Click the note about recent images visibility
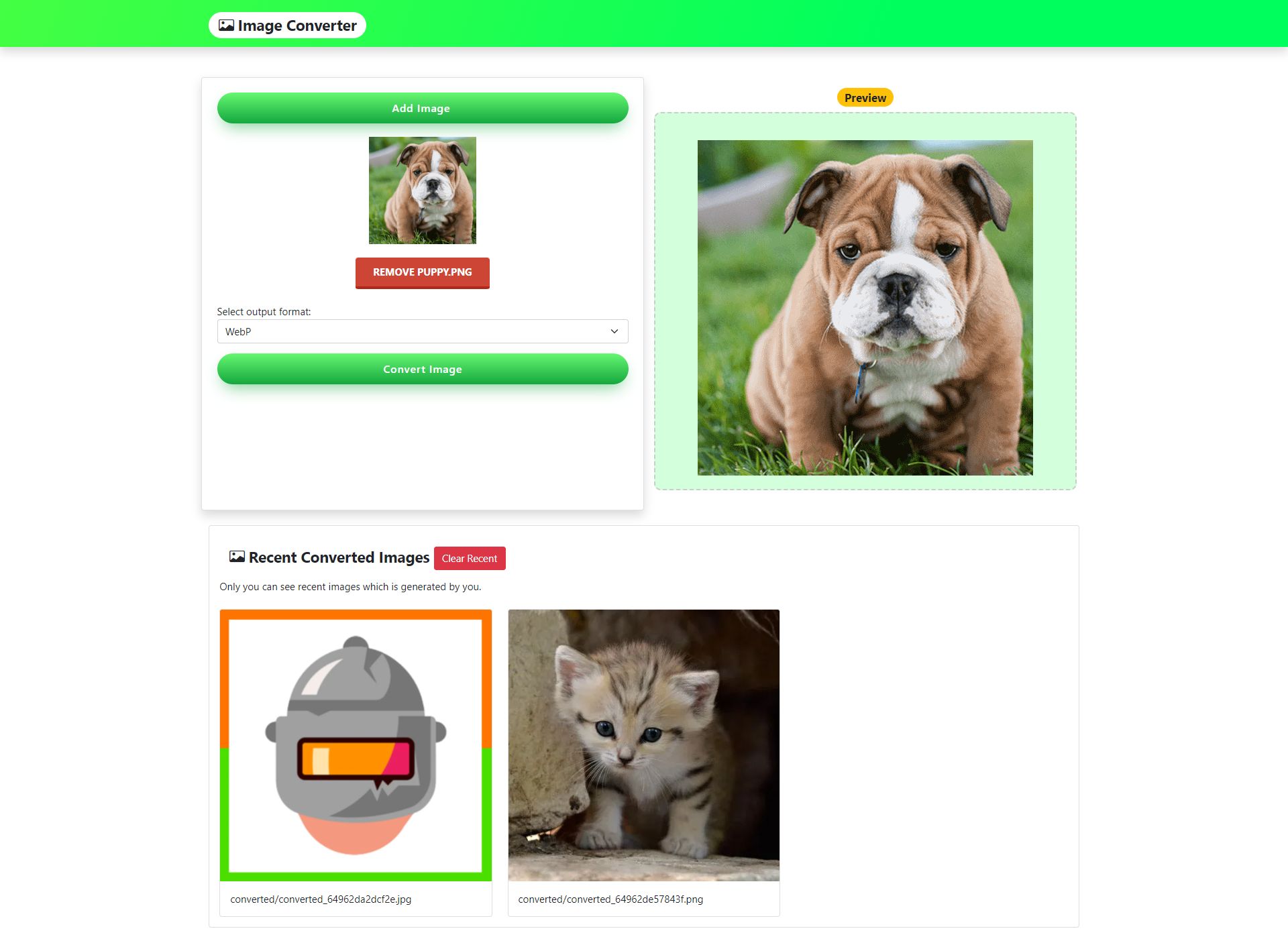 pos(350,587)
